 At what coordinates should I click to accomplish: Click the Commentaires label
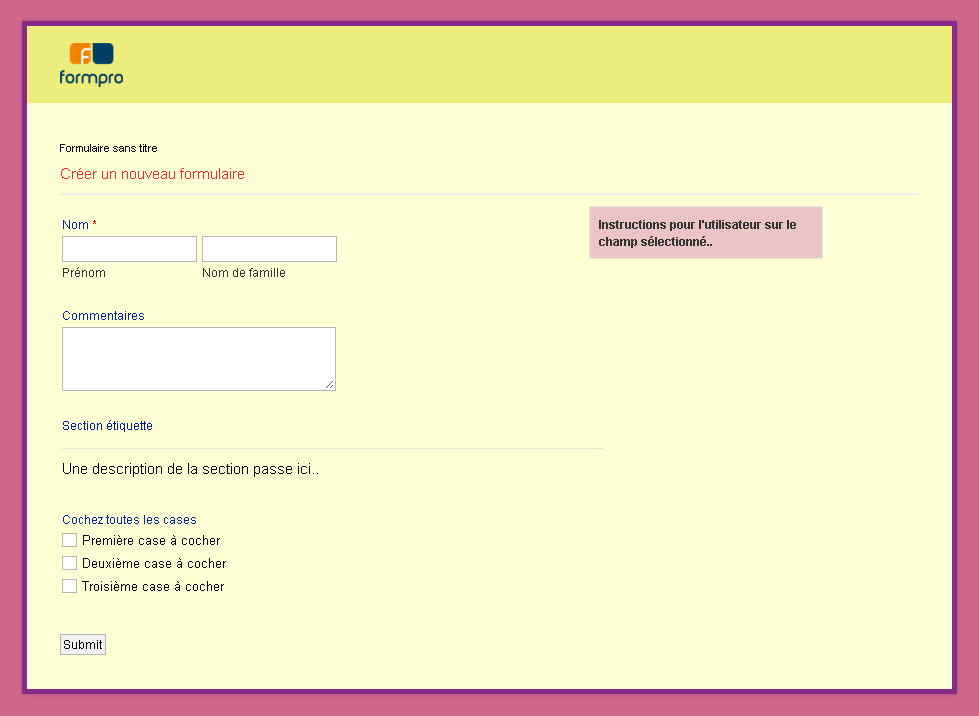point(103,316)
